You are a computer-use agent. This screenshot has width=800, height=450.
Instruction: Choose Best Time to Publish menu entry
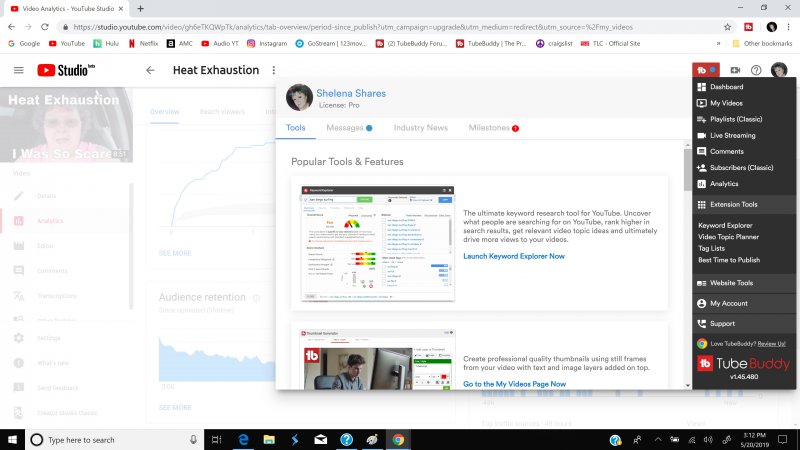[728, 259]
